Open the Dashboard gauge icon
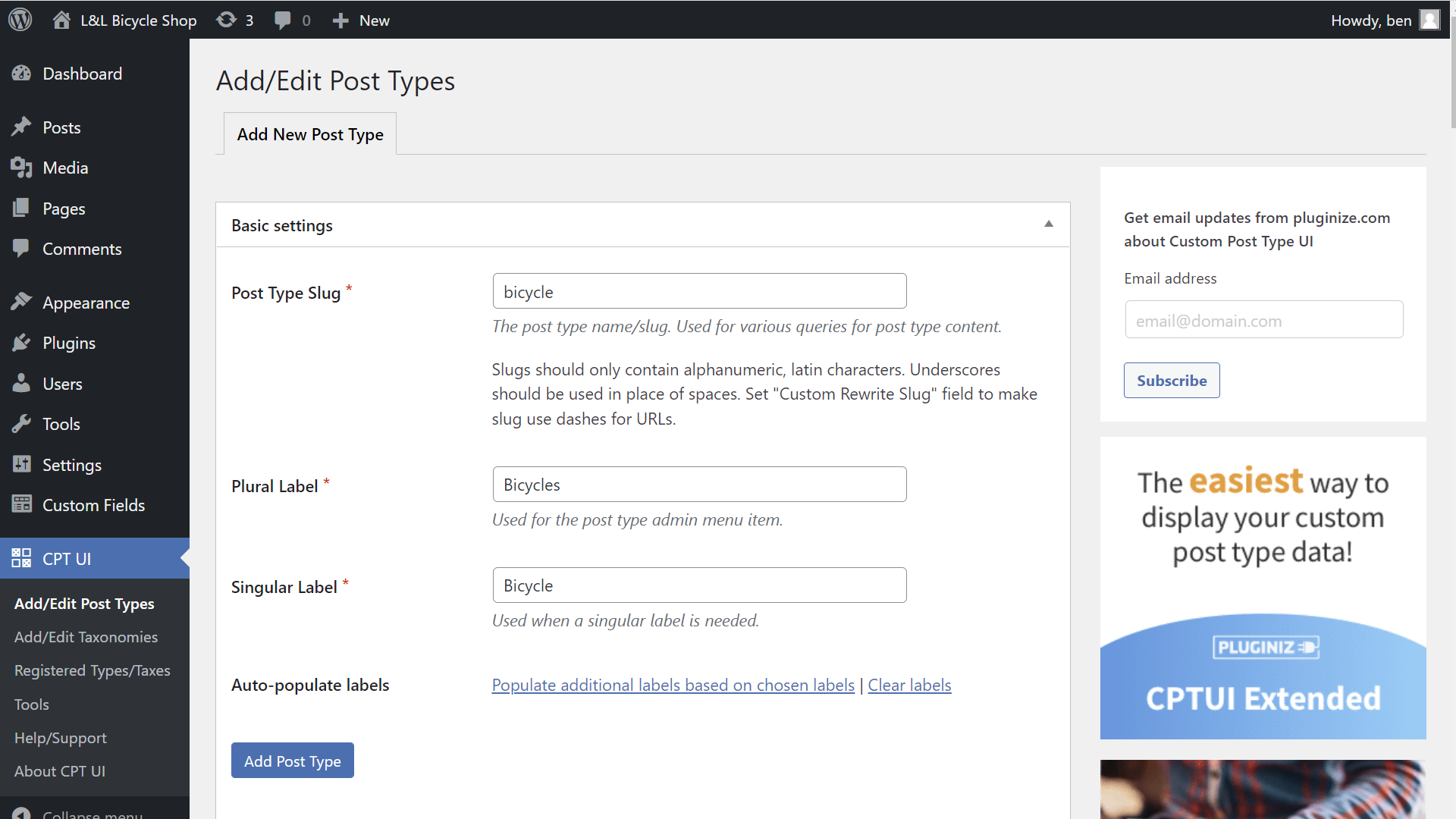The image size is (1456, 819). click(x=21, y=74)
